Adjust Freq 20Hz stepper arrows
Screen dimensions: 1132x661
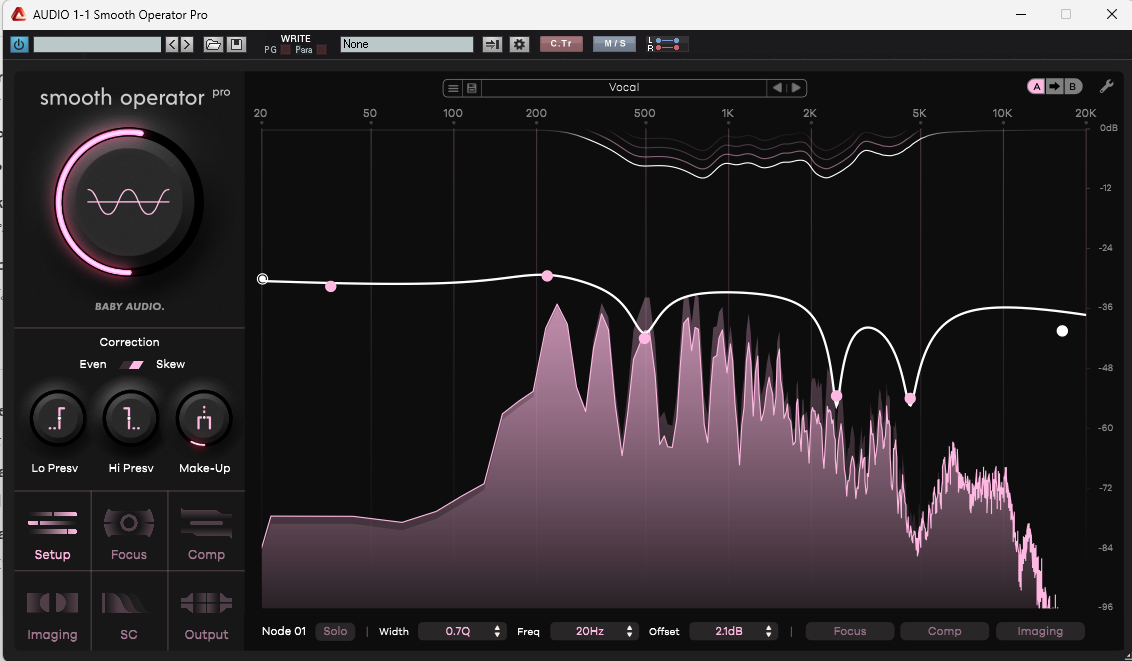click(630, 631)
